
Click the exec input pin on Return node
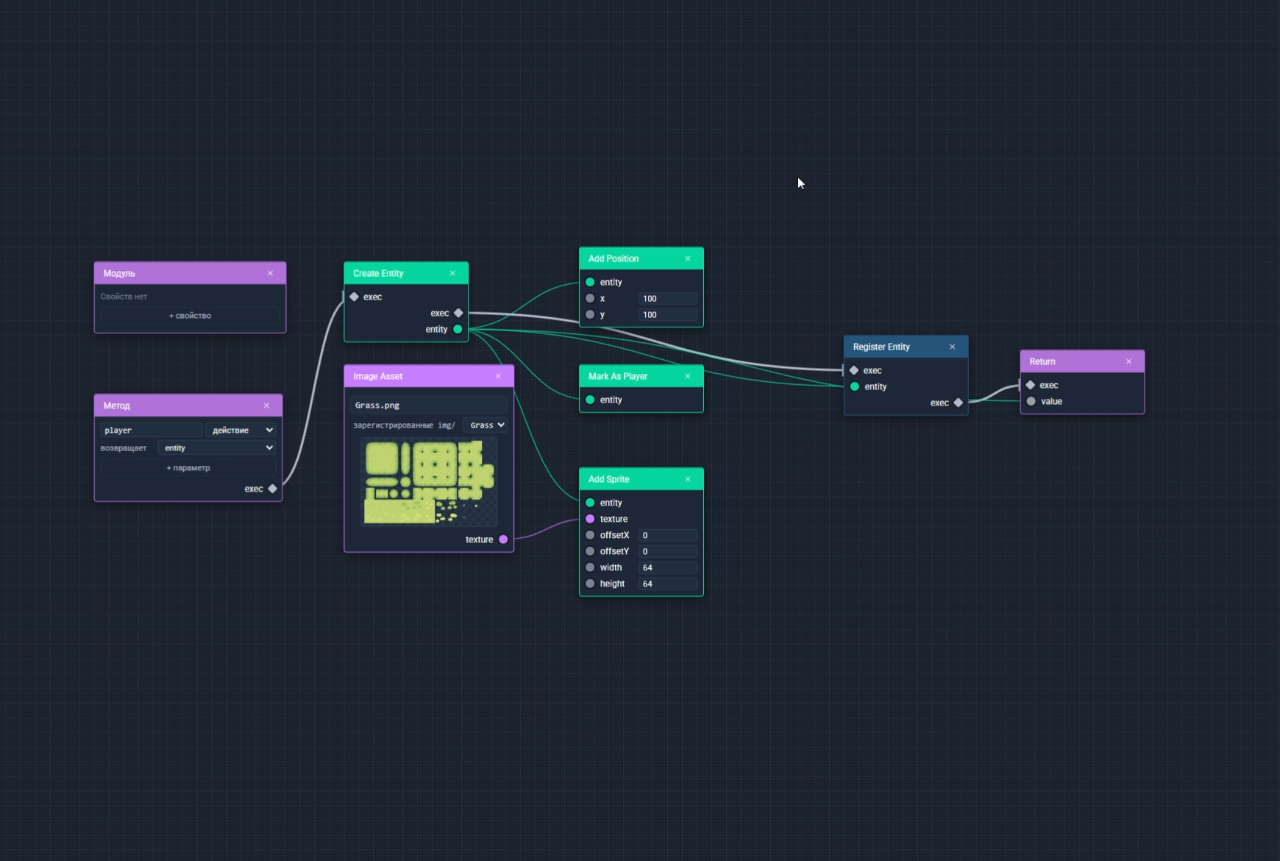click(x=1031, y=385)
